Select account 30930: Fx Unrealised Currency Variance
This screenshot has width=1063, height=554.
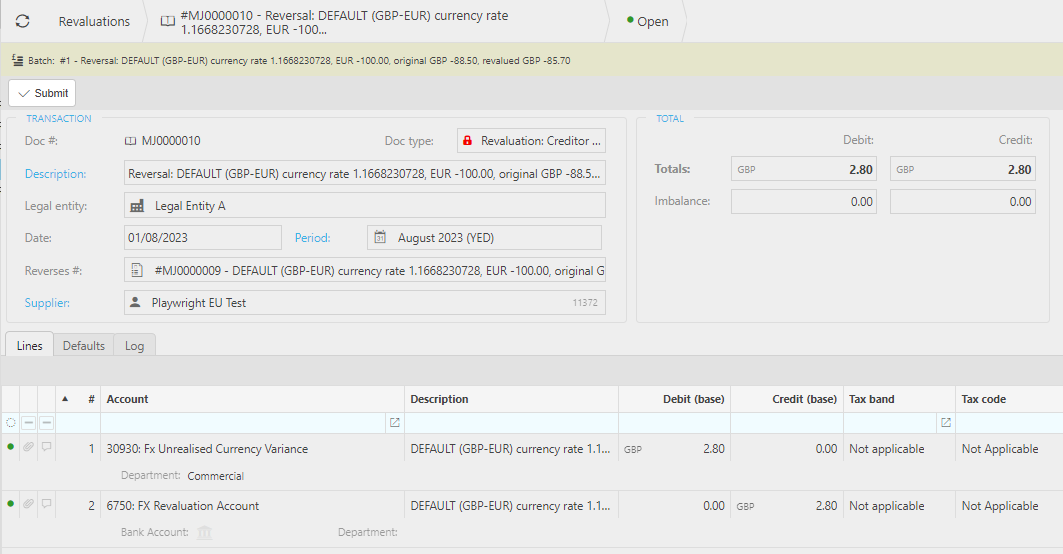coord(207,449)
